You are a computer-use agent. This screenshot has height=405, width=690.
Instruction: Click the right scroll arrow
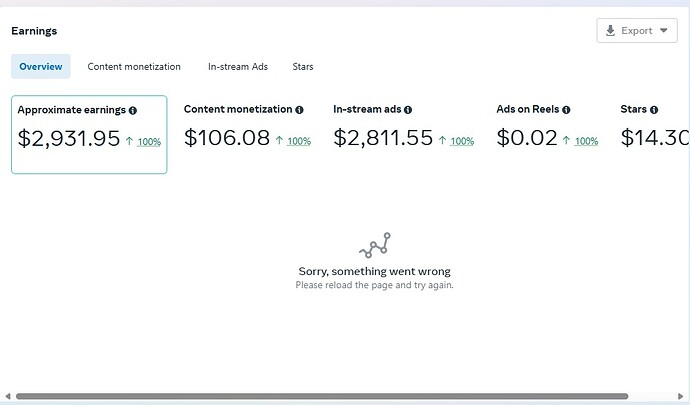pos(680,396)
